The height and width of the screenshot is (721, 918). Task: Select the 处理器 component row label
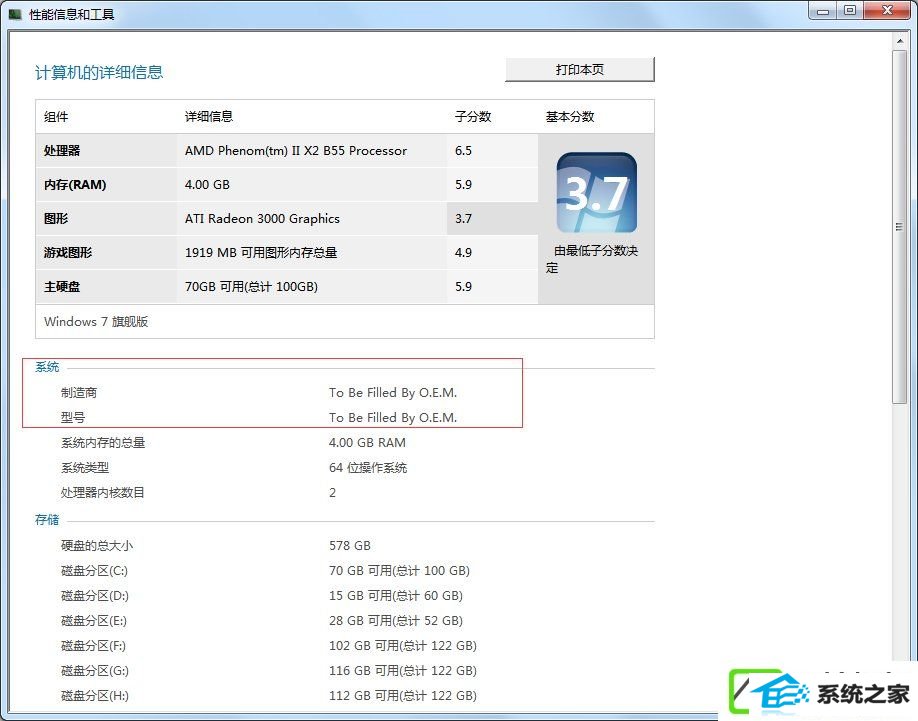pyautogui.click(x=62, y=150)
